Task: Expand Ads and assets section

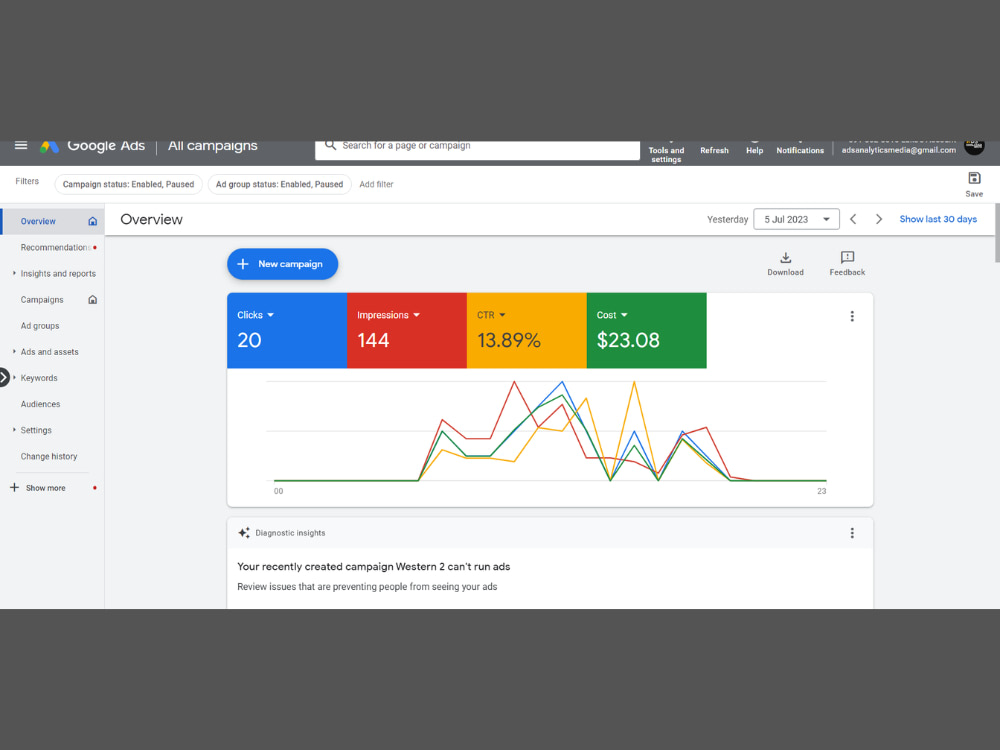Action: click(14, 351)
